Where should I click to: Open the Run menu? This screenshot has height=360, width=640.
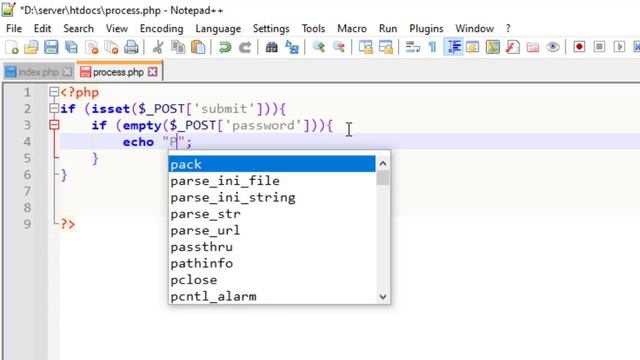click(x=388, y=29)
